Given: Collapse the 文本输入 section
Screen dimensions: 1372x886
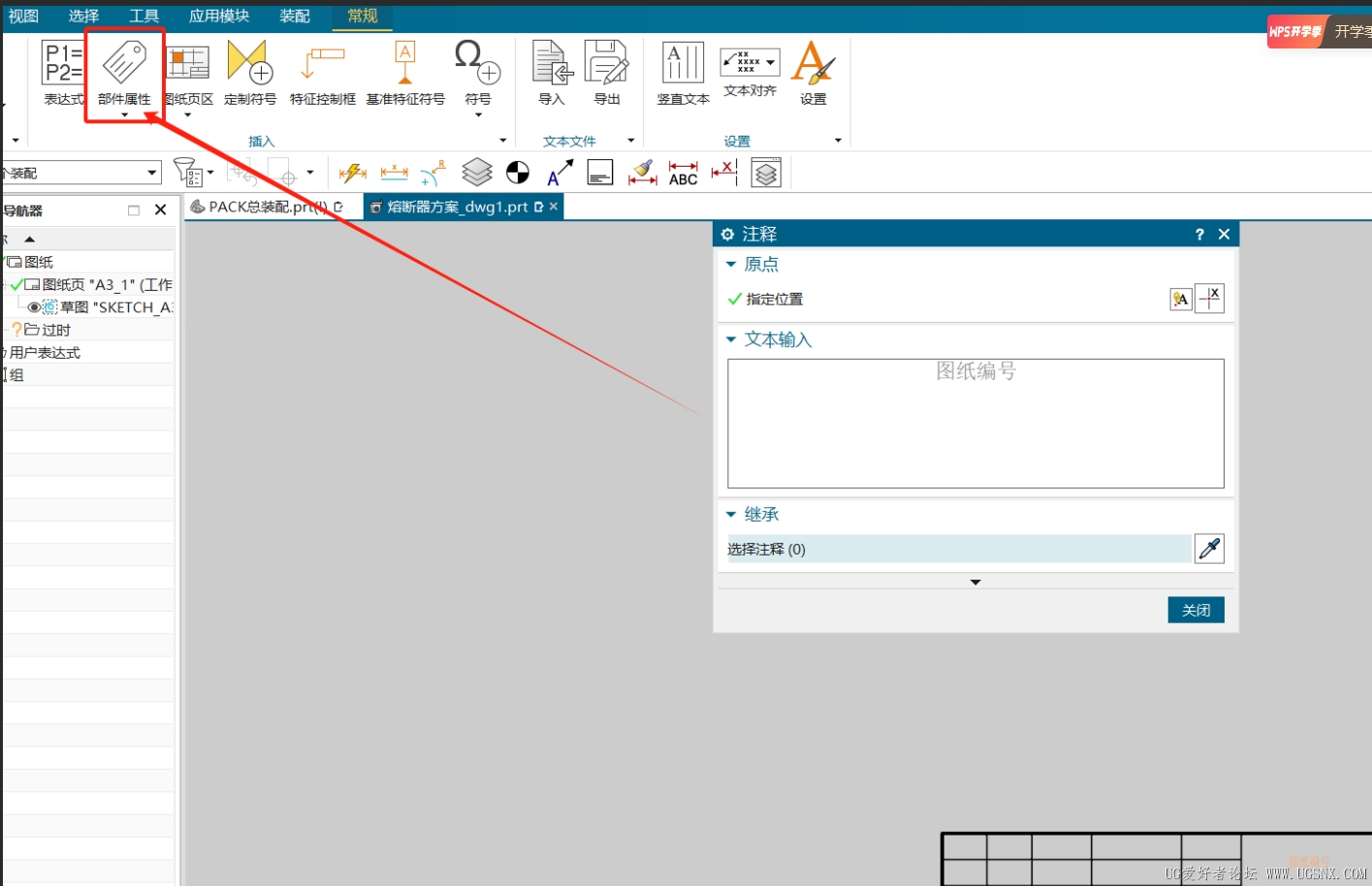Looking at the screenshot, I should pos(731,339).
